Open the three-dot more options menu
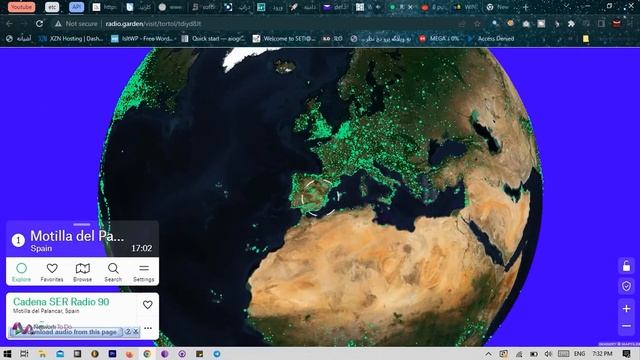 [148, 328]
